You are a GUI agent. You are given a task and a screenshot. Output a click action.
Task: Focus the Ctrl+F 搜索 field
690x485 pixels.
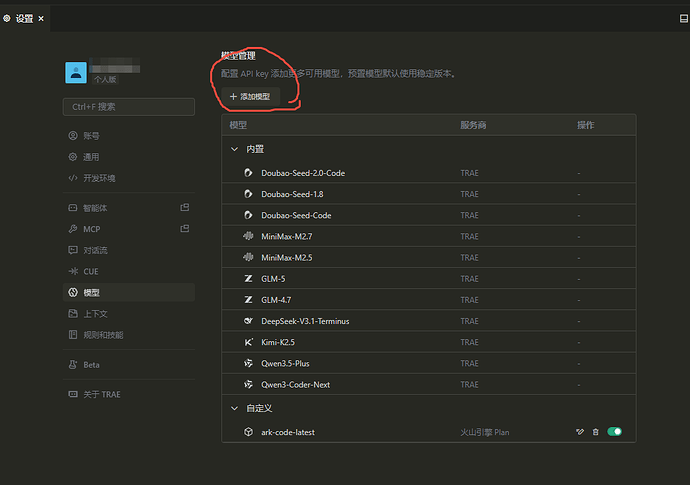[x=129, y=107]
